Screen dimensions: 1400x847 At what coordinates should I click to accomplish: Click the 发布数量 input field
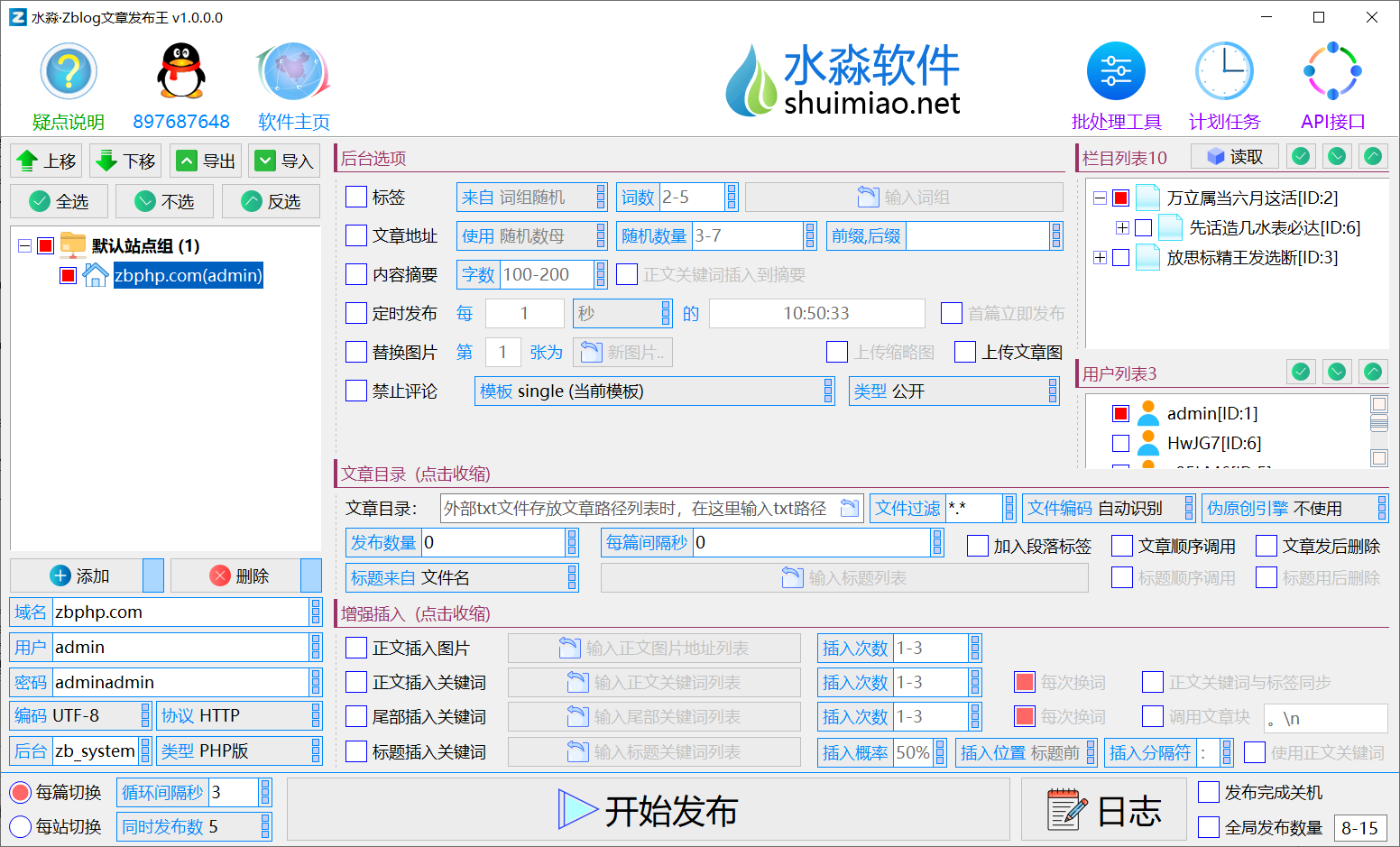pos(493,543)
